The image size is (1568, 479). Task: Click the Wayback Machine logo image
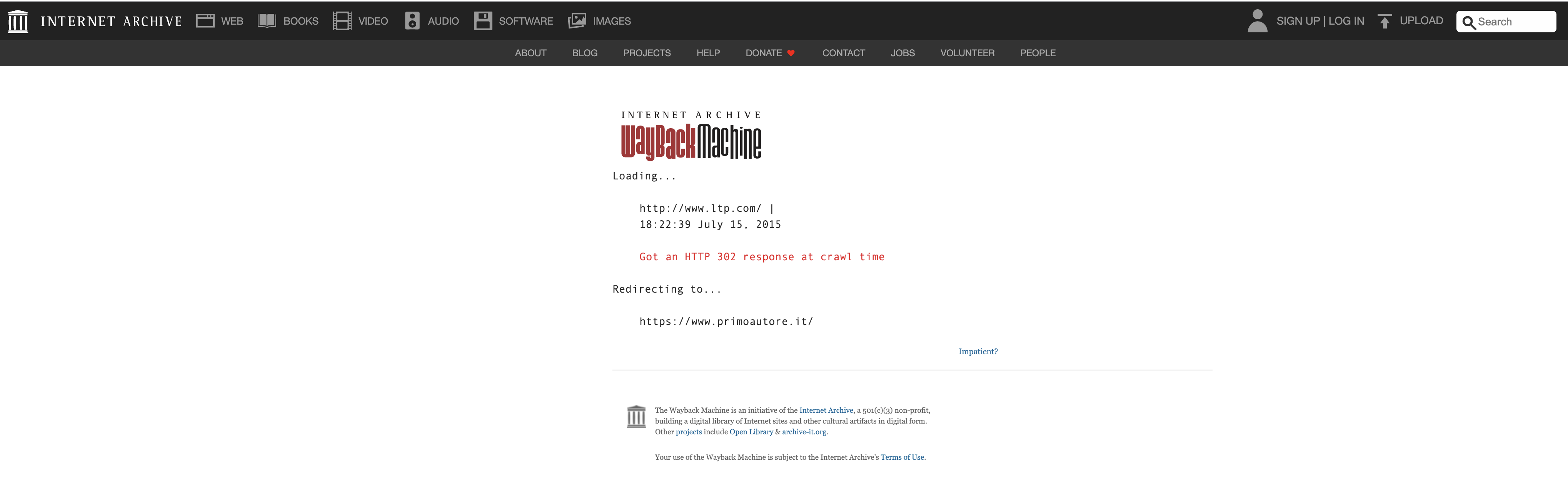pyautogui.click(x=691, y=136)
